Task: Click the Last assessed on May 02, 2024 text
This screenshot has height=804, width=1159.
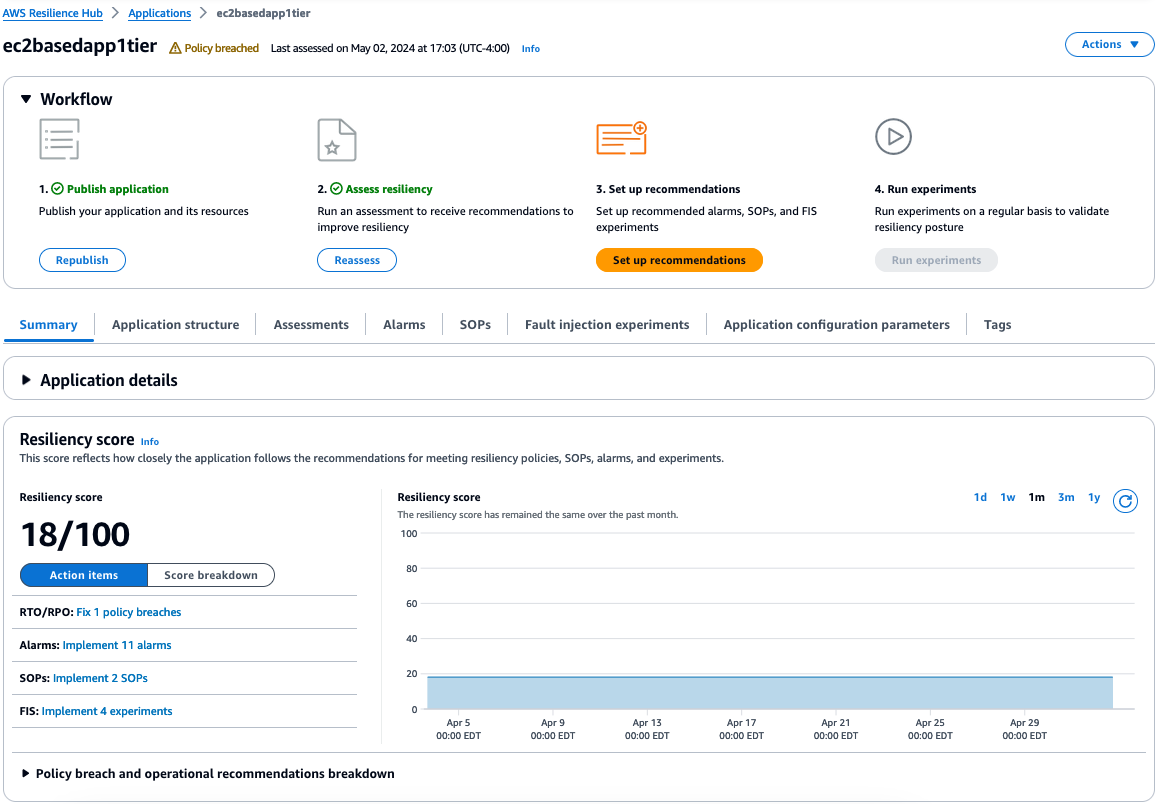Action: tap(390, 48)
